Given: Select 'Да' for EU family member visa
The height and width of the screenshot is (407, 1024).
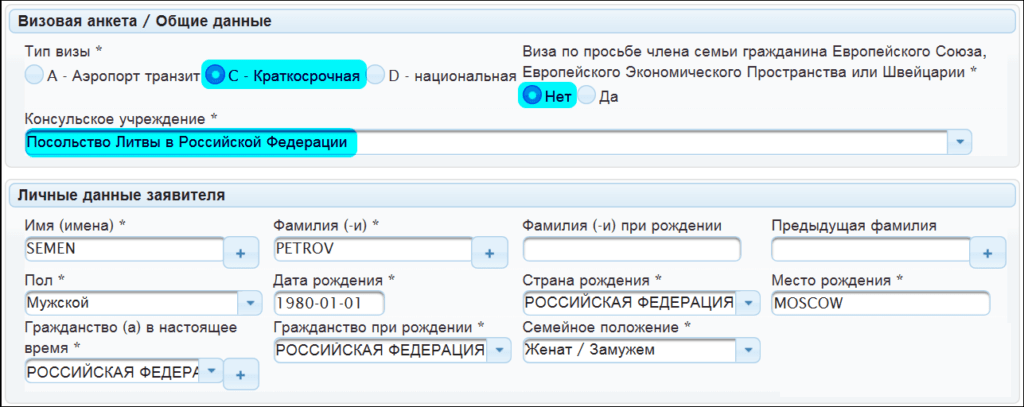Looking at the screenshot, I should click(x=587, y=96).
